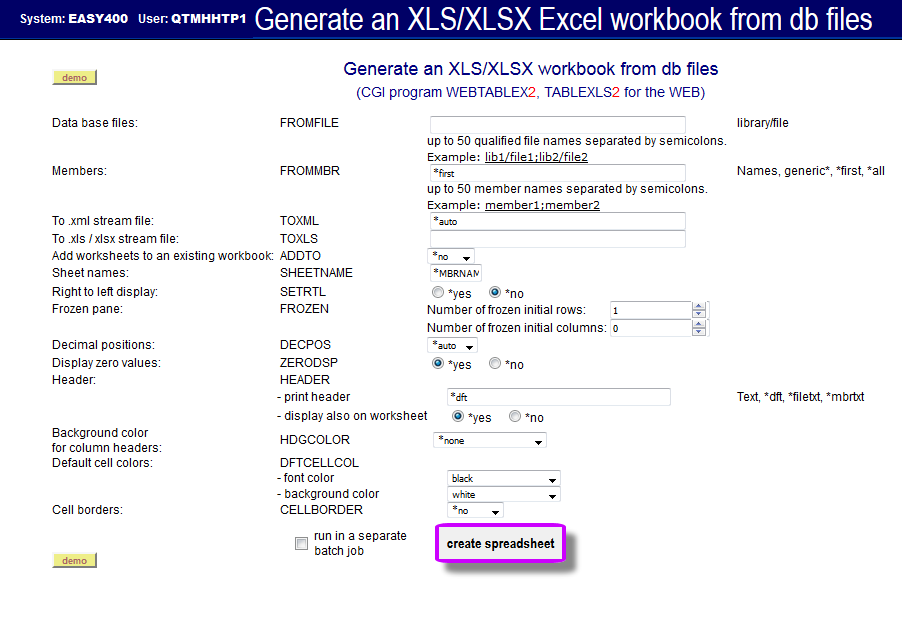Decrease number of frozen initial columns
This screenshot has width=902, height=619.
[x=699, y=332]
